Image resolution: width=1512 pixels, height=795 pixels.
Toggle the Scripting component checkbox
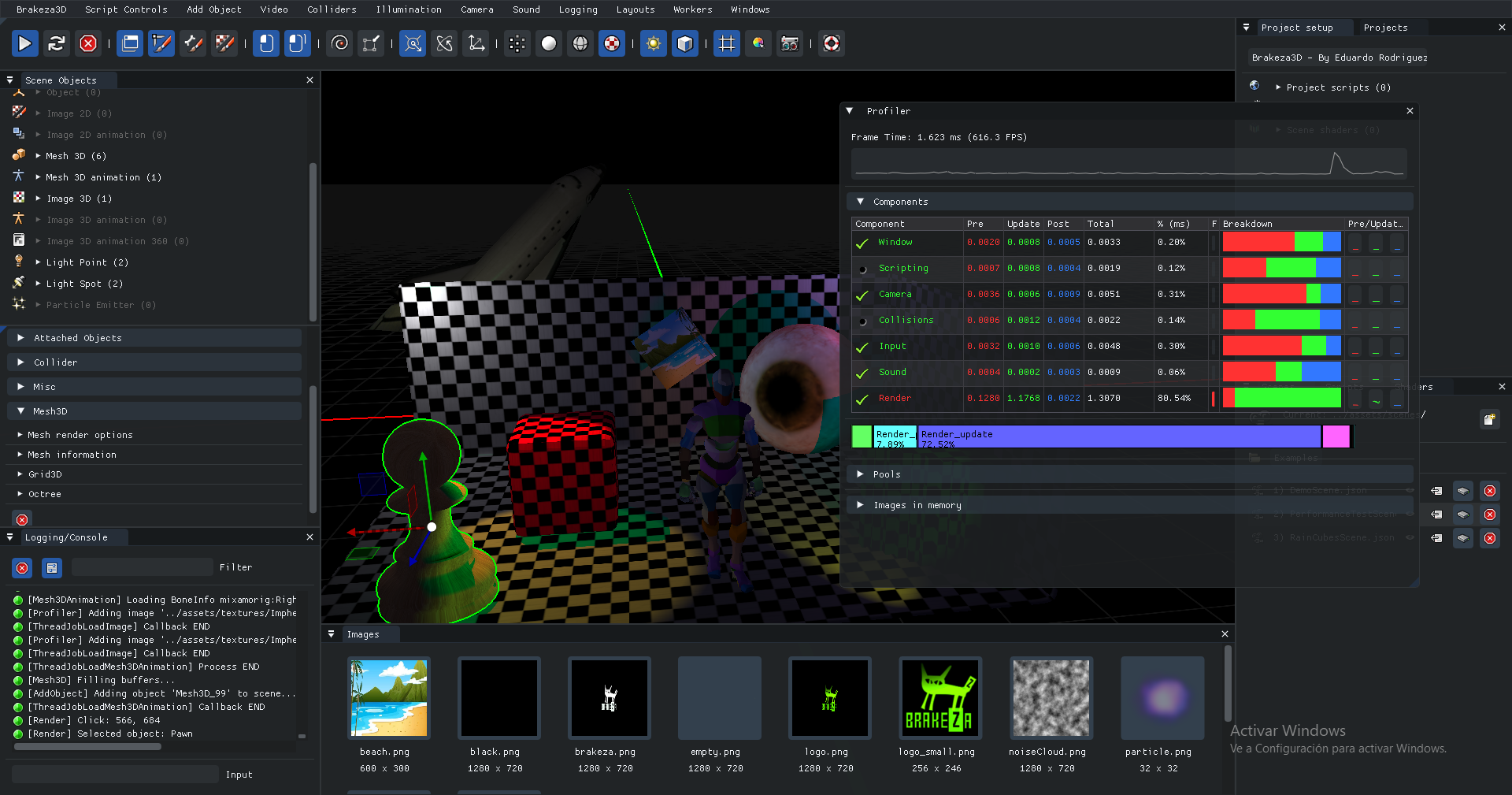[863, 269]
